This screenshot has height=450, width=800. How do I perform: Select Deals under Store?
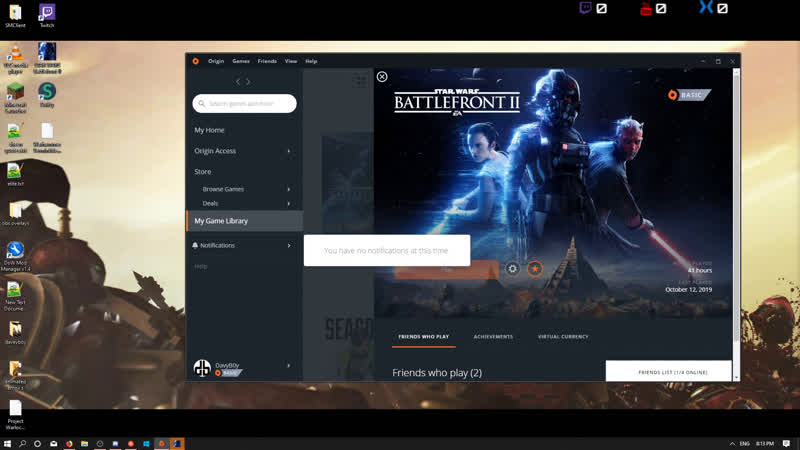coord(210,204)
